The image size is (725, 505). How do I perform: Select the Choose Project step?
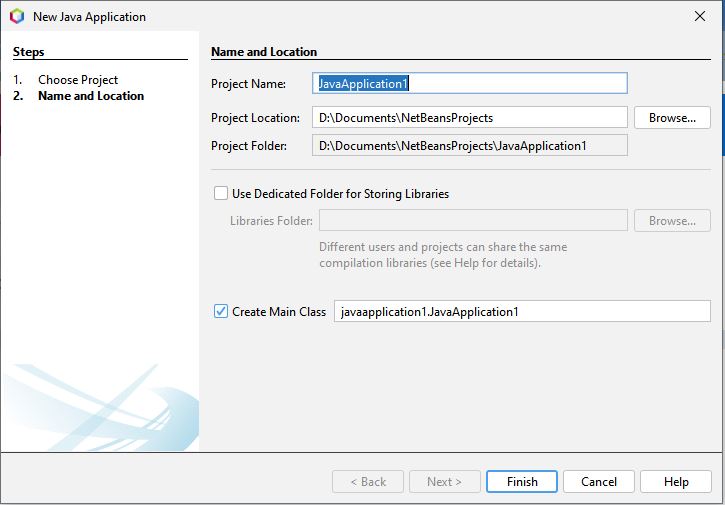[78, 80]
